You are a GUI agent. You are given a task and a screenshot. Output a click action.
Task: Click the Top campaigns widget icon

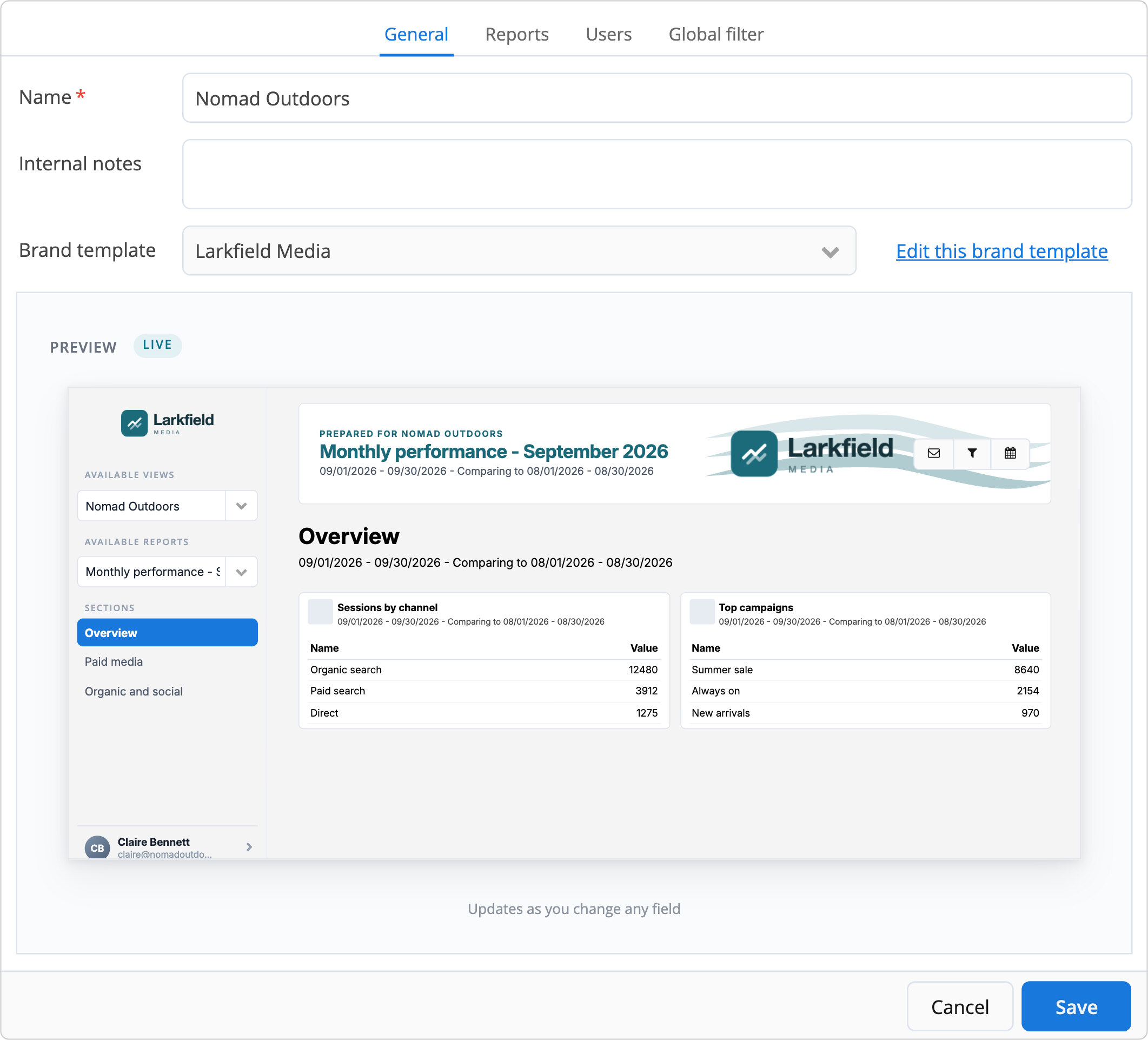tap(701, 612)
